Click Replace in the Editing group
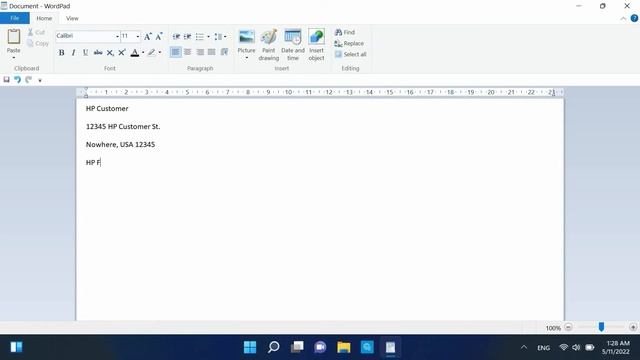This screenshot has height=360, width=640. pyautogui.click(x=349, y=43)
